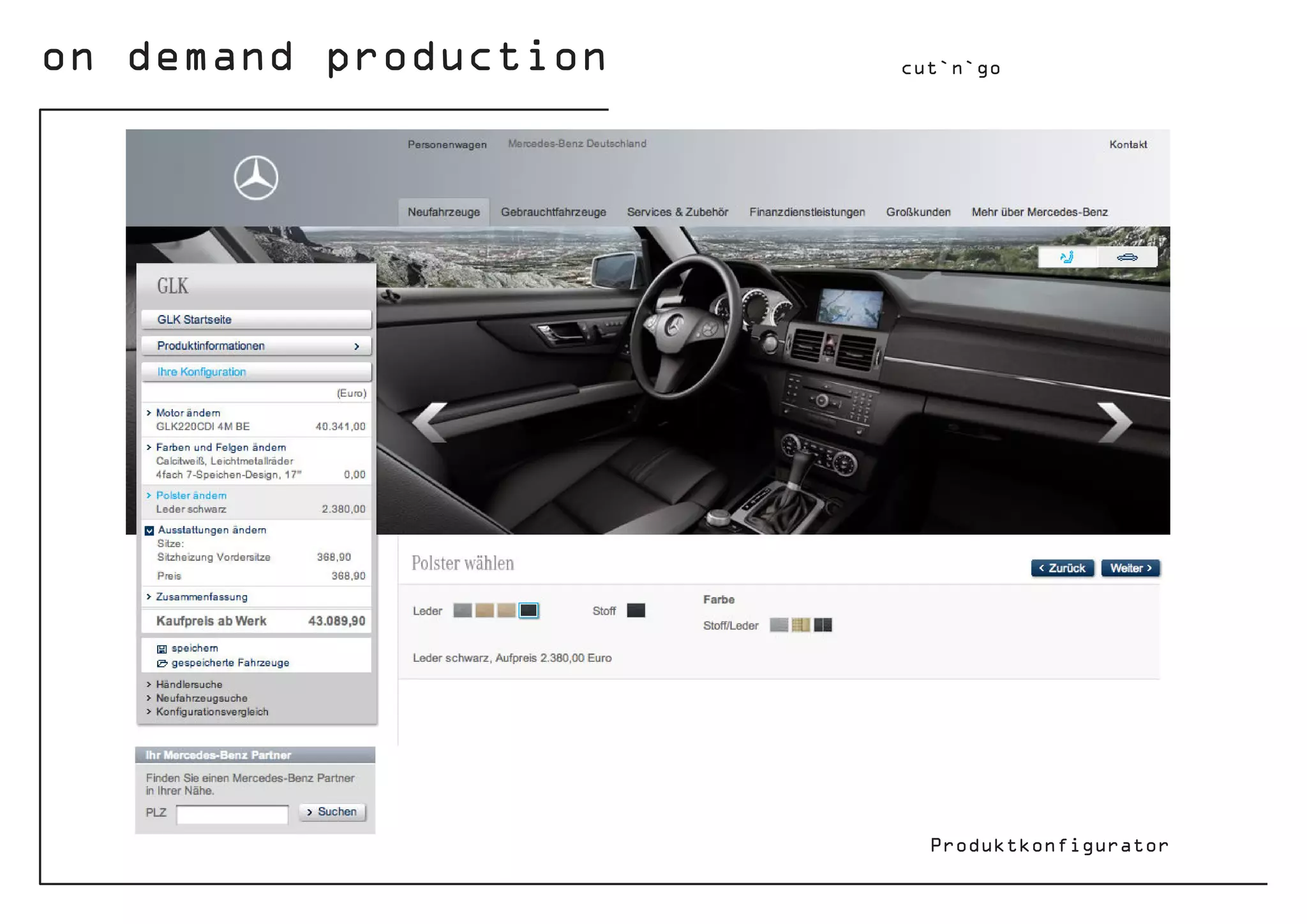Click the speichern link

(x=195, y=648)
